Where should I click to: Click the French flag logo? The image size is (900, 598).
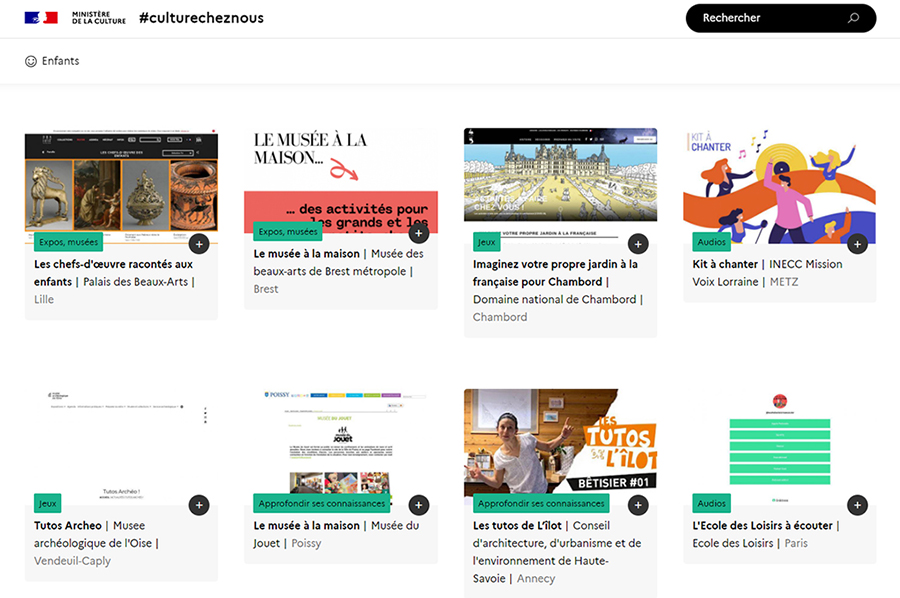pyautogui.click(x=41, y=18)
